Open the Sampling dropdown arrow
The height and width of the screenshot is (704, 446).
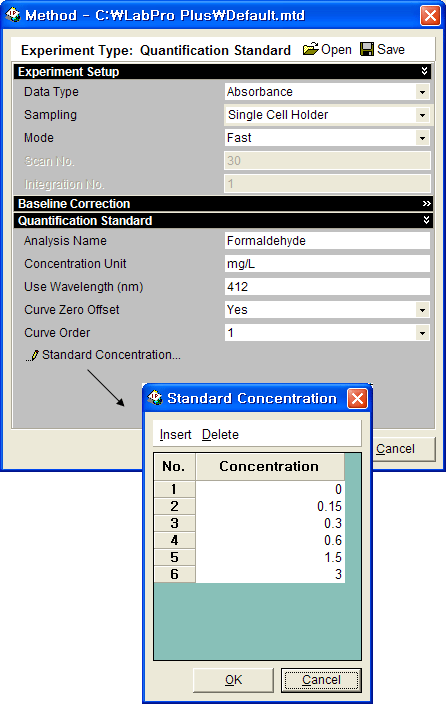[422, 115]
